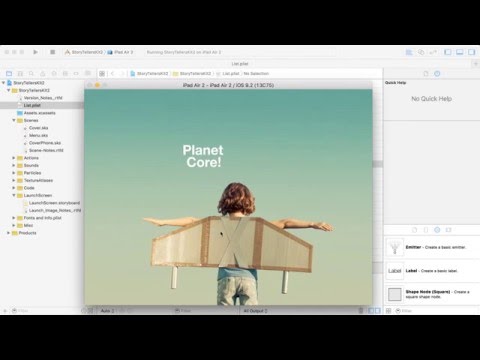Expand the TextureAtlases folder
This screenshot has height=360, width=480.
coord(14,180)
